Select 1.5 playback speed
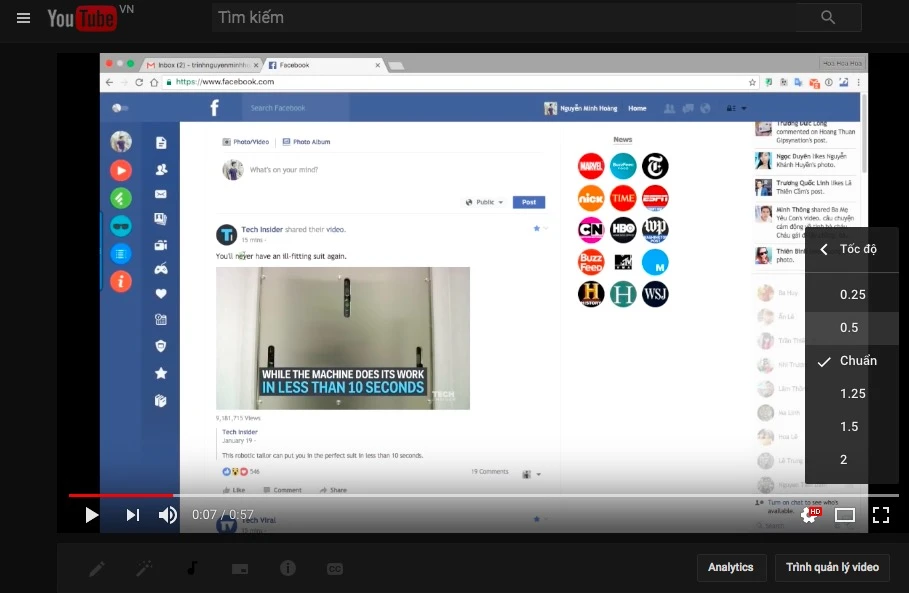The height and width of the screenshot is (593, 909). pos(849,426)
